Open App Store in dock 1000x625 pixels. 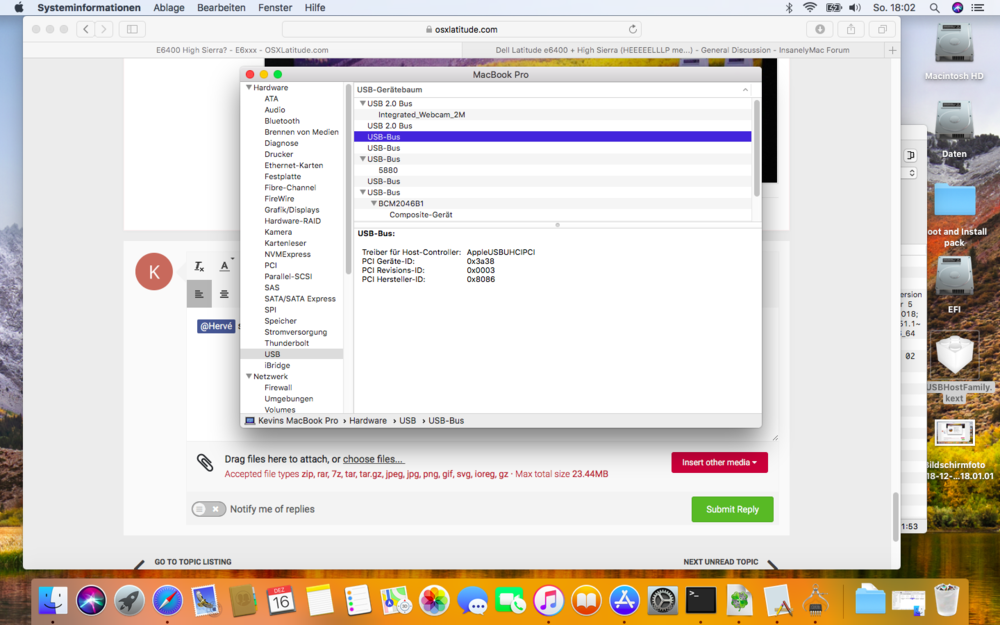[624, 601]
